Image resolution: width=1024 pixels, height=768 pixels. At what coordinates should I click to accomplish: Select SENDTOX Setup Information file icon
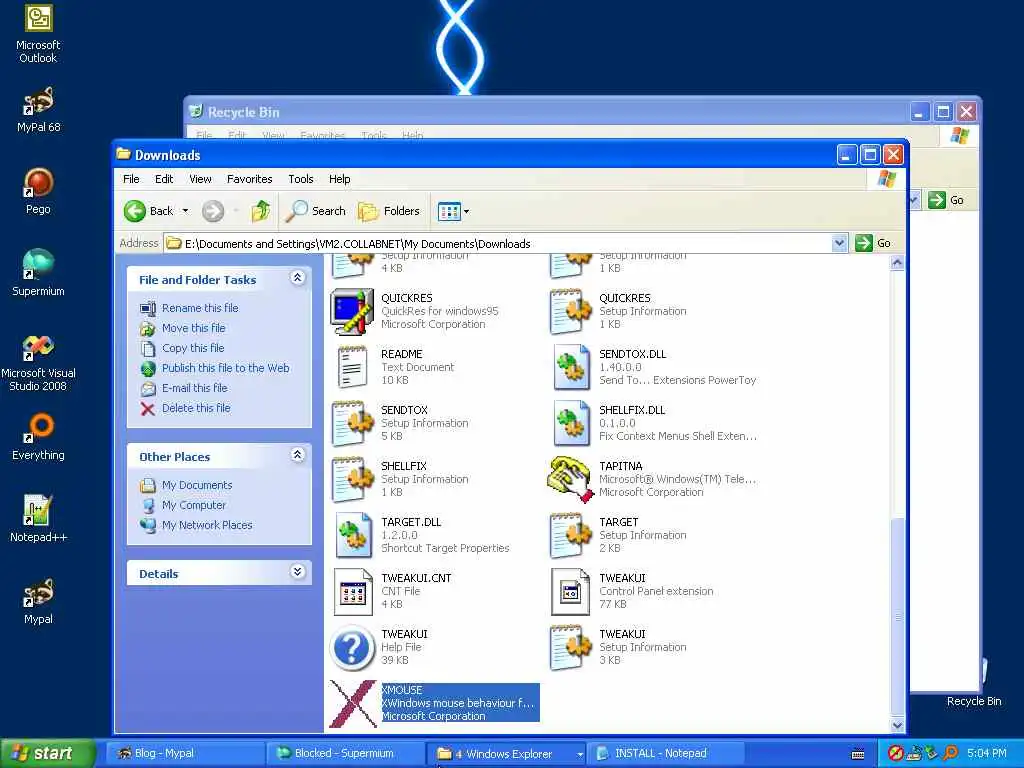pyautogui.click(x=352, y=423)
